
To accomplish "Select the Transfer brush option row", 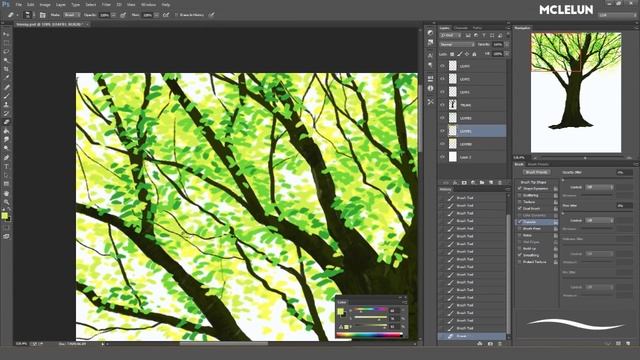I will pos(536,222).
